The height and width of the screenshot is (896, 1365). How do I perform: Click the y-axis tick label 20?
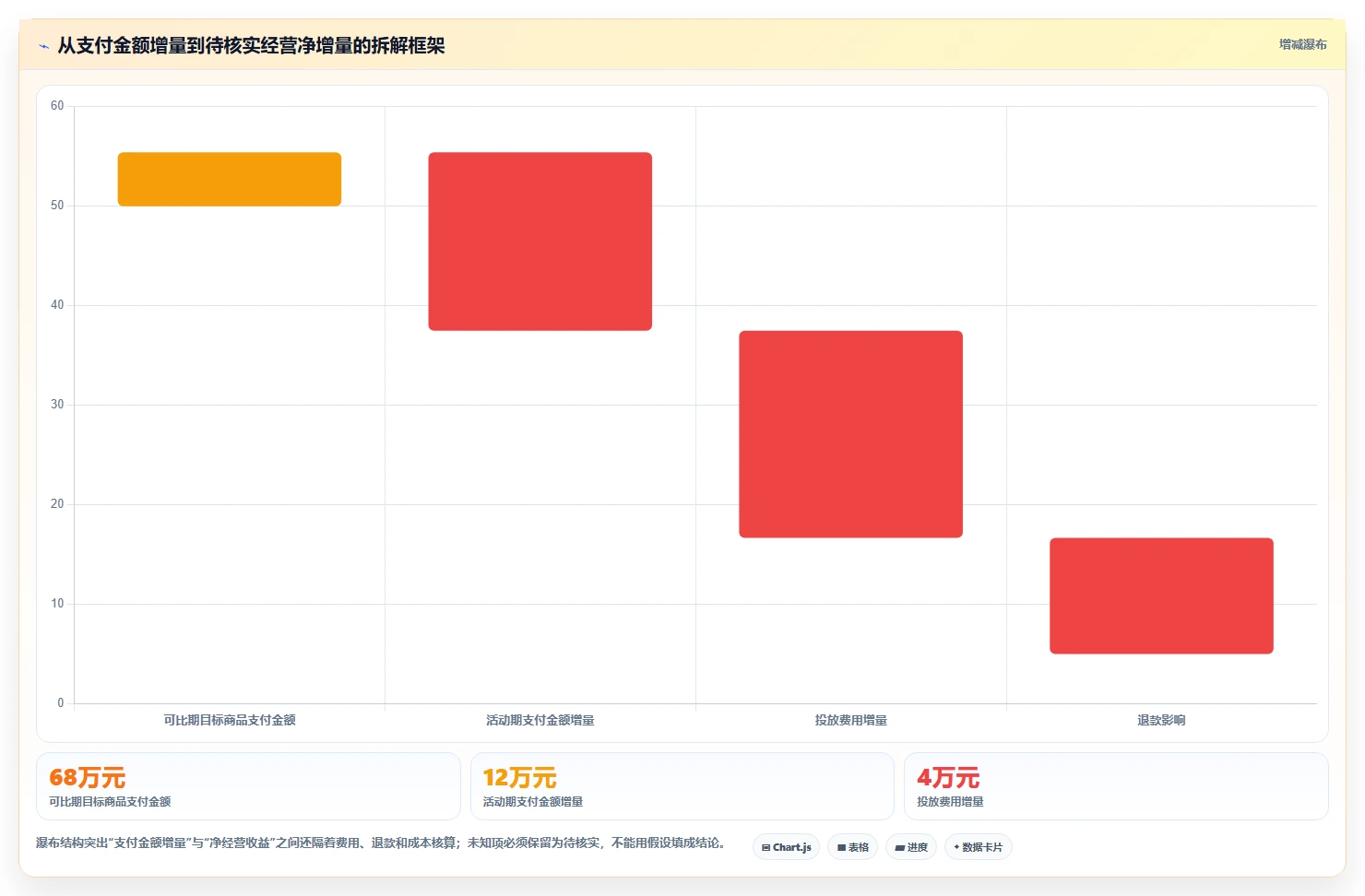(x=57, y=504)
